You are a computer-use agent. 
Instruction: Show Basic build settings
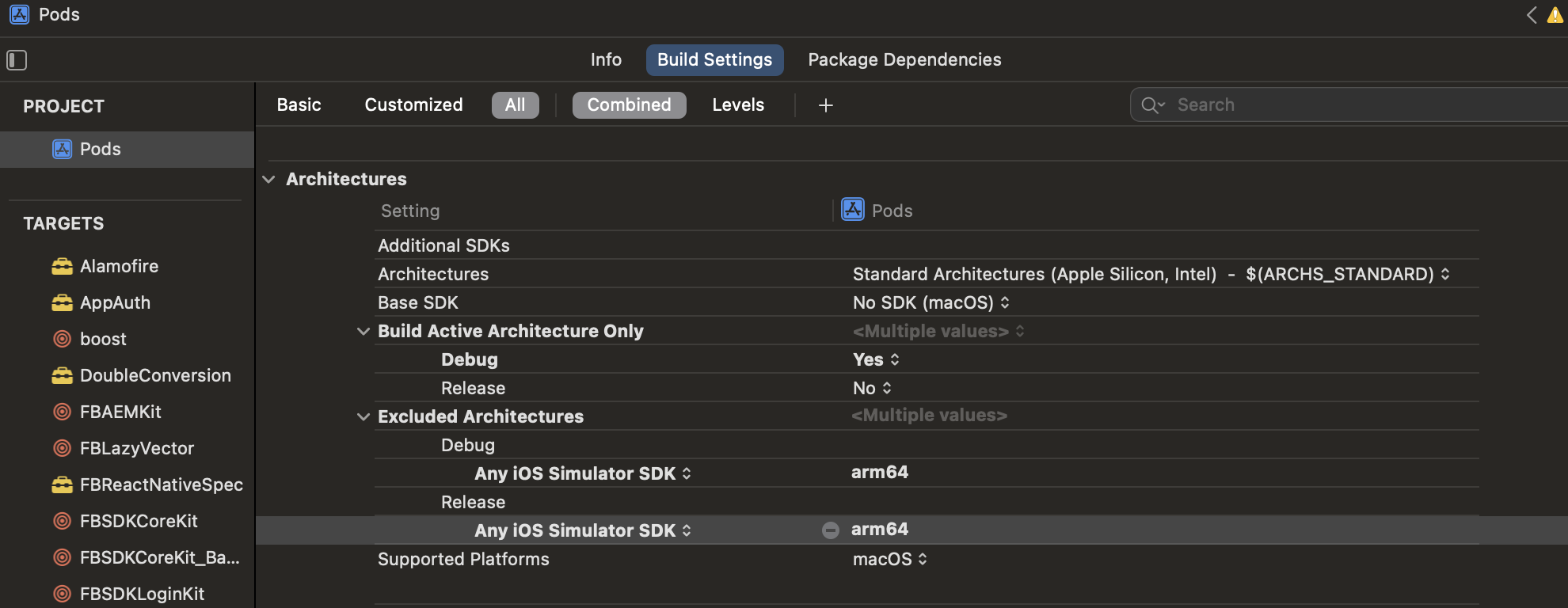coord(299,105)
